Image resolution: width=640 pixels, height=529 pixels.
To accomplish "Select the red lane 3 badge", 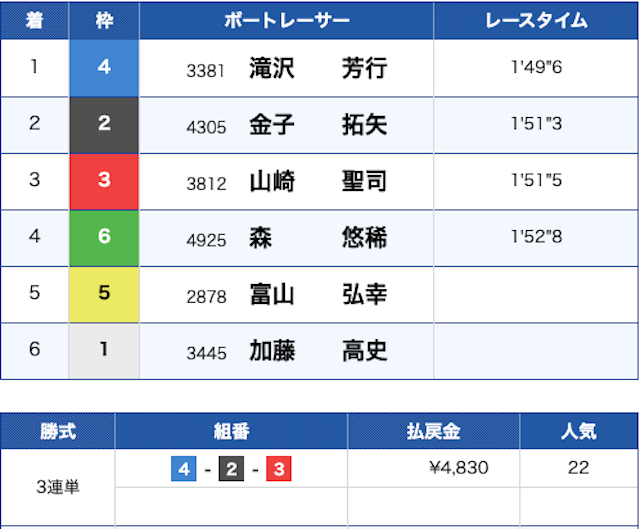I will [x=104, y=182].
